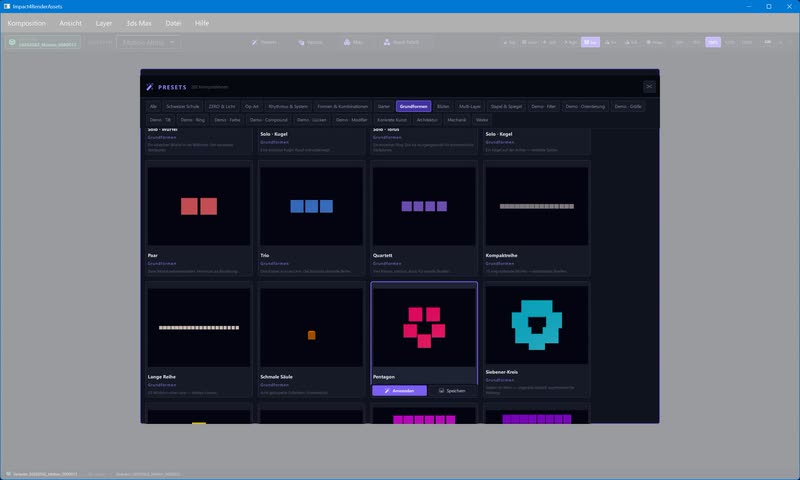Image resolution: width=800 pixels, height=480 pixels.
Task: Open the Schmale Säule preset thumbnail
Action: coord(311,327)
